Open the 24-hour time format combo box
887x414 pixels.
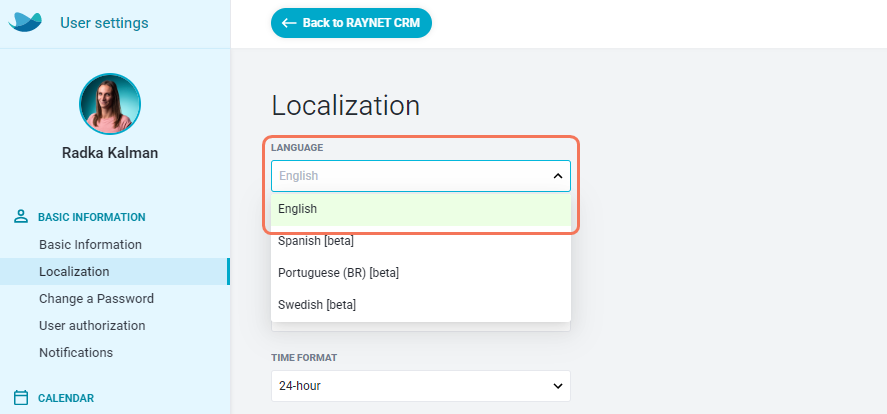pyautogui.click(x=421, y=386)
